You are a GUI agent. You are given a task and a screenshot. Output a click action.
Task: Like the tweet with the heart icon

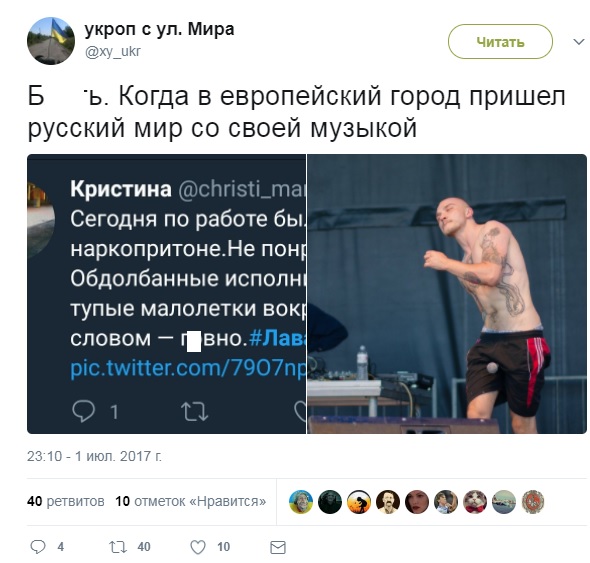point(198,547)
